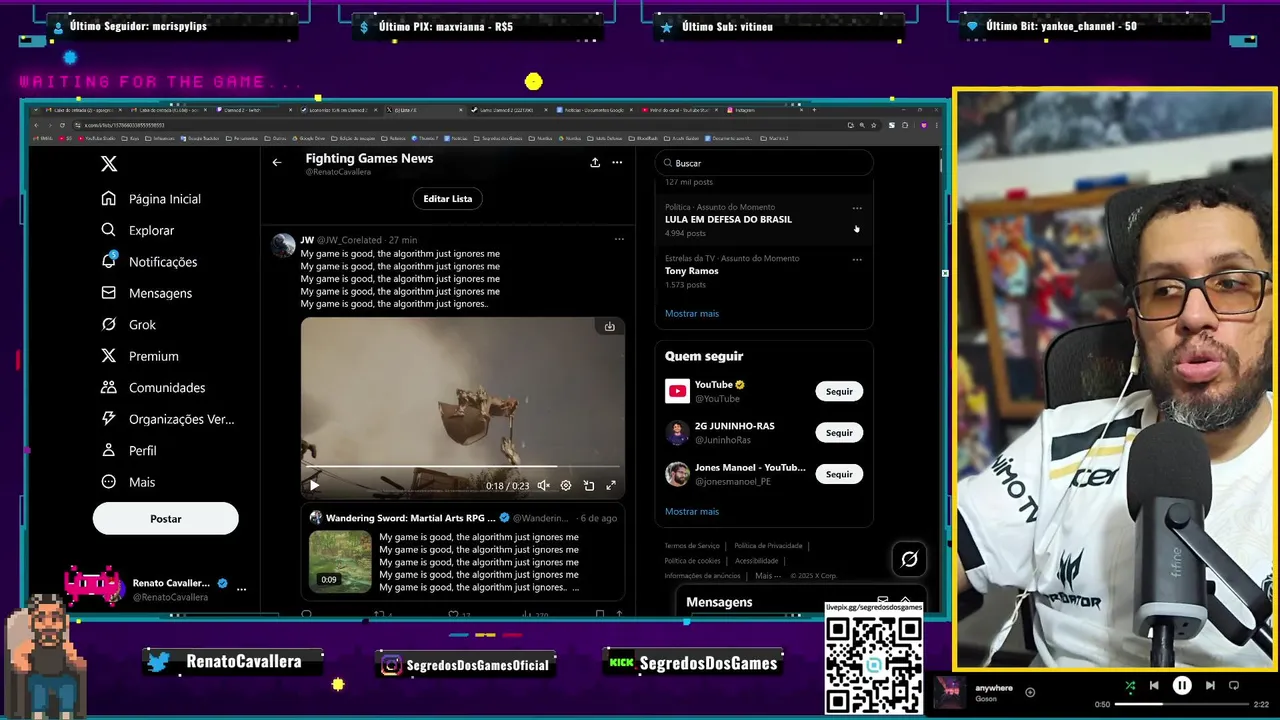This screenshot has width=1280, height=720.
Task: Open the LULA EM DEFESA DO BRASIL trend
Action: point(763,220)
